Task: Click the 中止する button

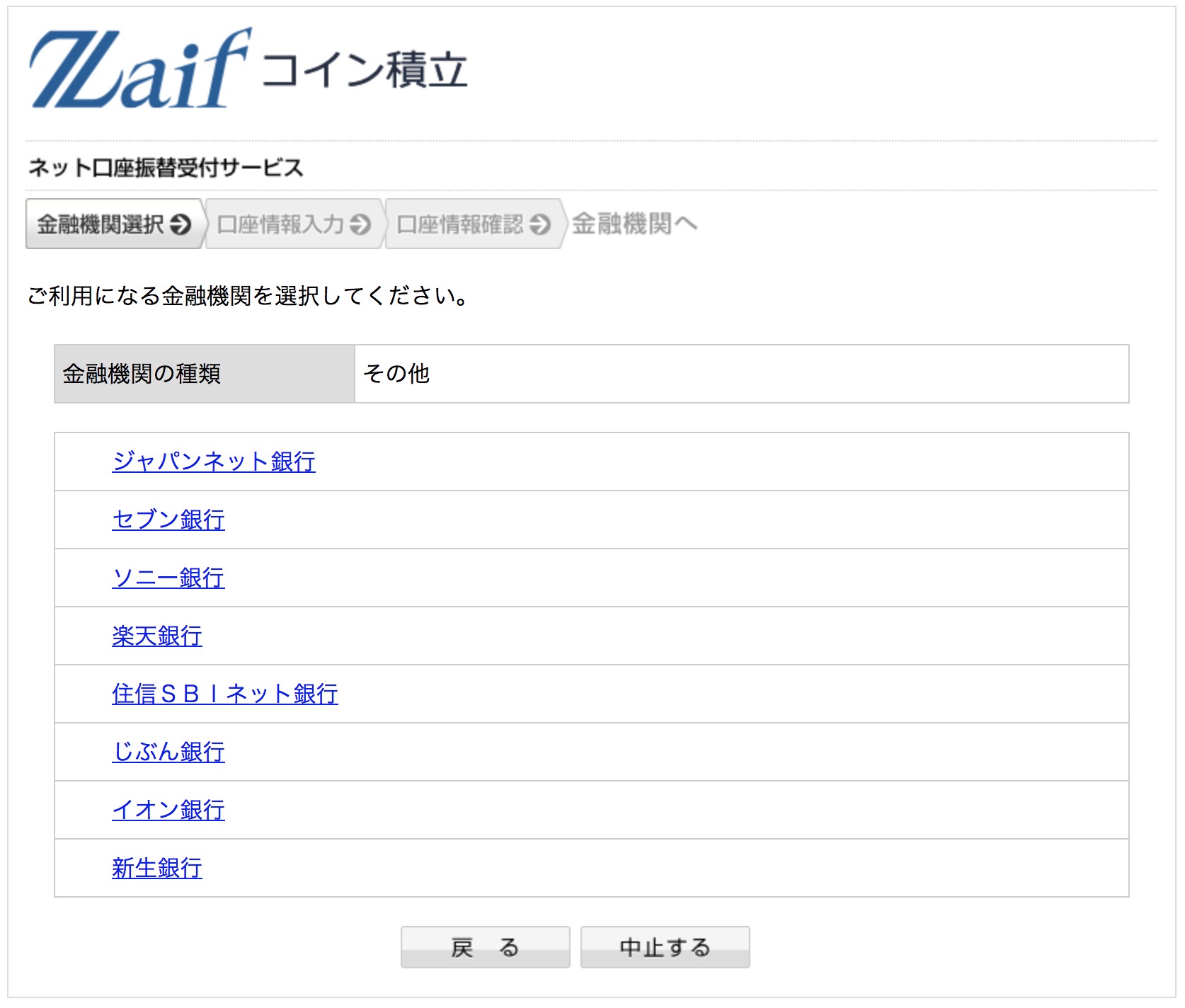Action: (664, 947)
